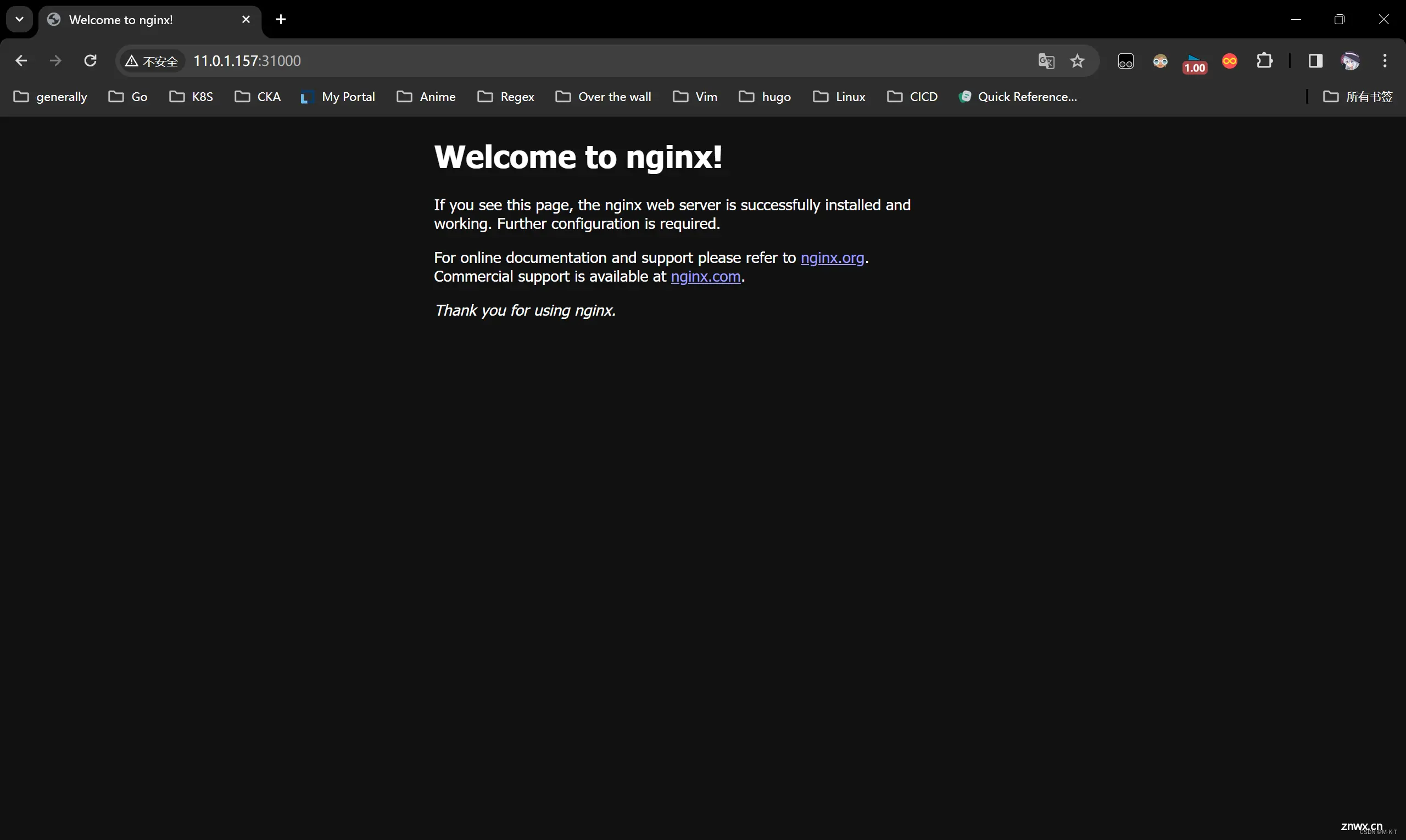1406x840 pixels.
Task: Open the My Portal bookmark
Action: point(337,97)
